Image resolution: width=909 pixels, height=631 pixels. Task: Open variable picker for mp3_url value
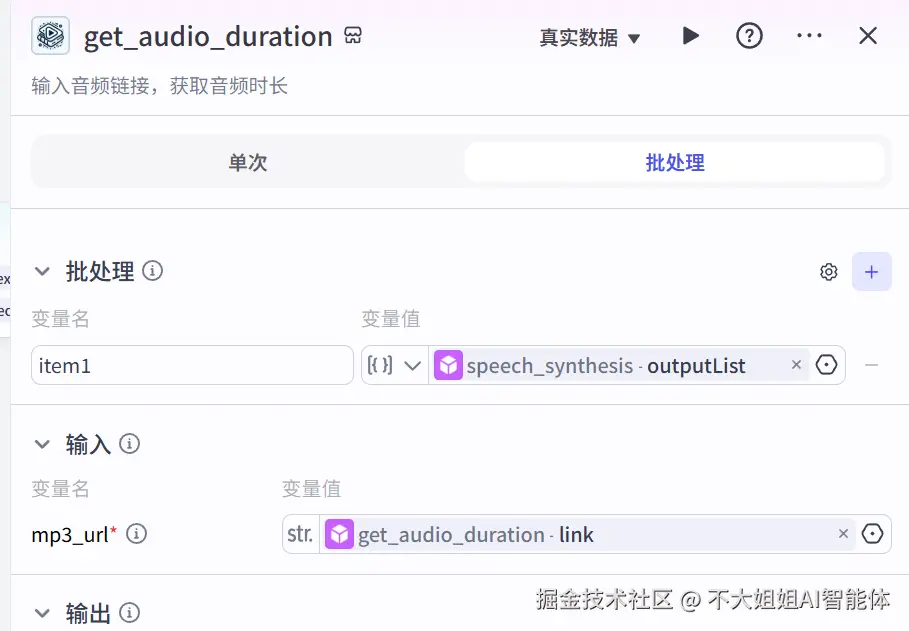click(872, 534)
